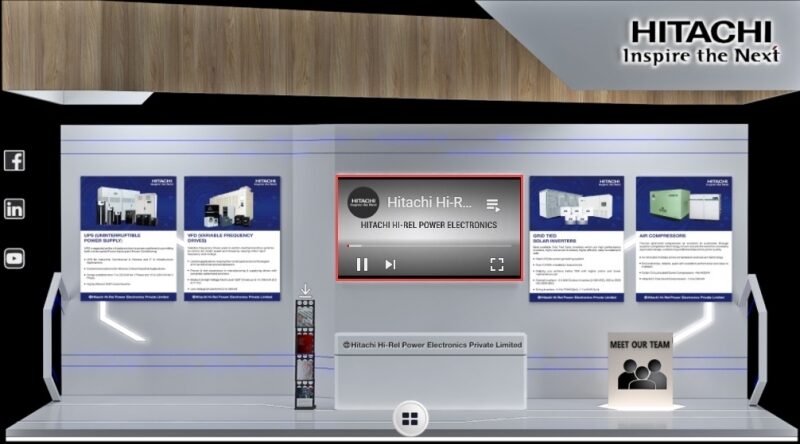Viewport: 800px width, 444px height.
Task: Open the video playlist queue icon
Action: 493,205
